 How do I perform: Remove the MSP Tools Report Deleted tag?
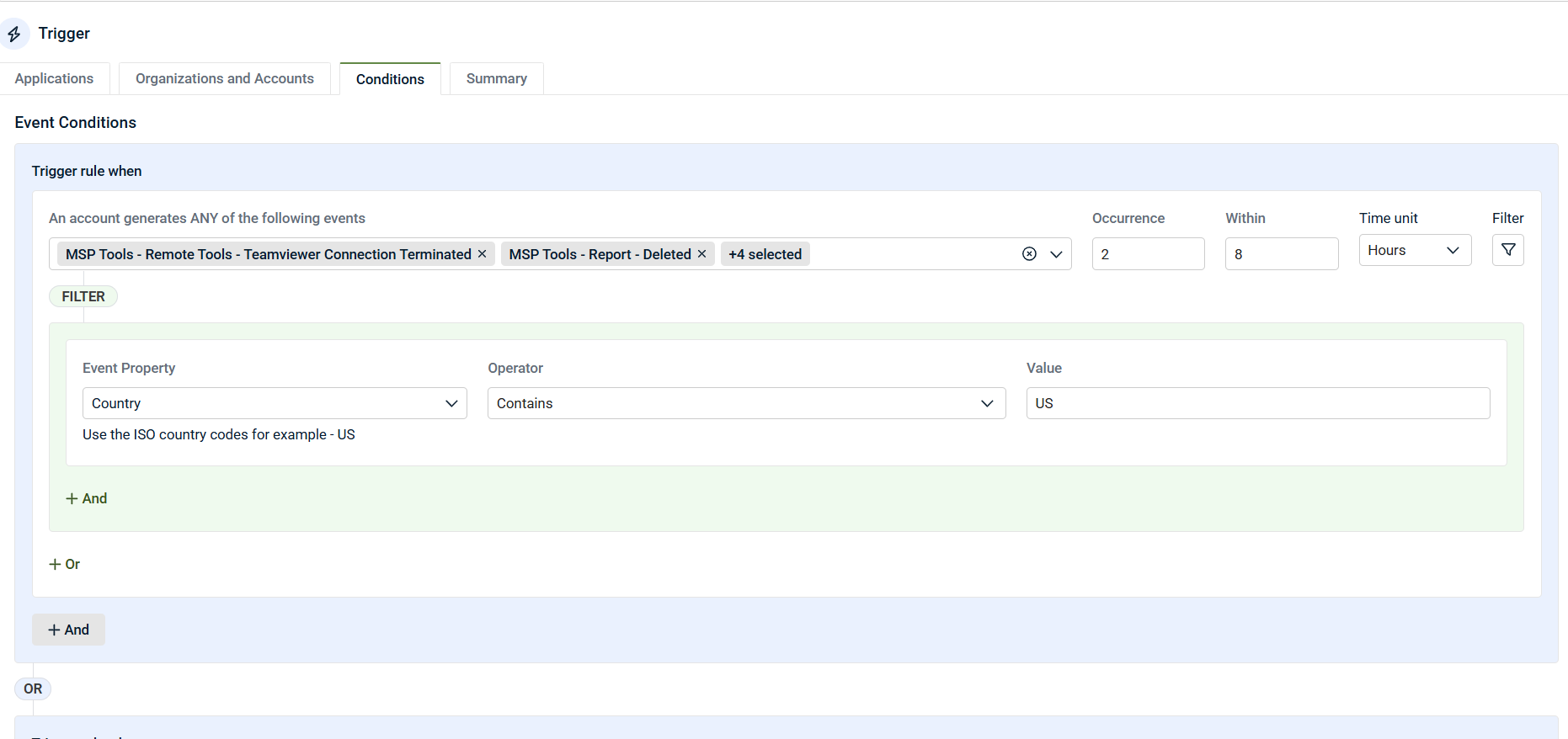tap(701, 254)
